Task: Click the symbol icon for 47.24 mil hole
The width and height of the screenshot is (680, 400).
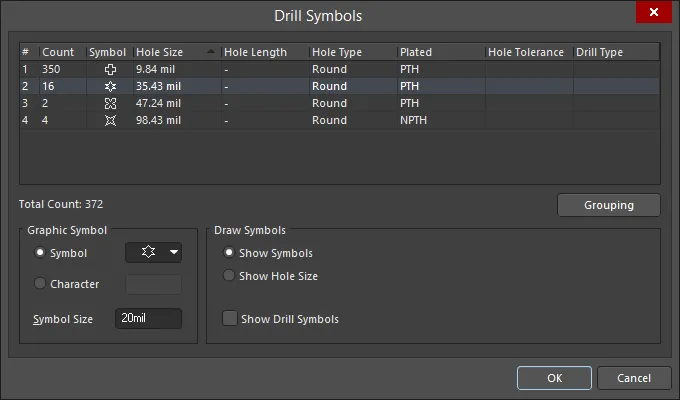Action: tap(111, 103)
